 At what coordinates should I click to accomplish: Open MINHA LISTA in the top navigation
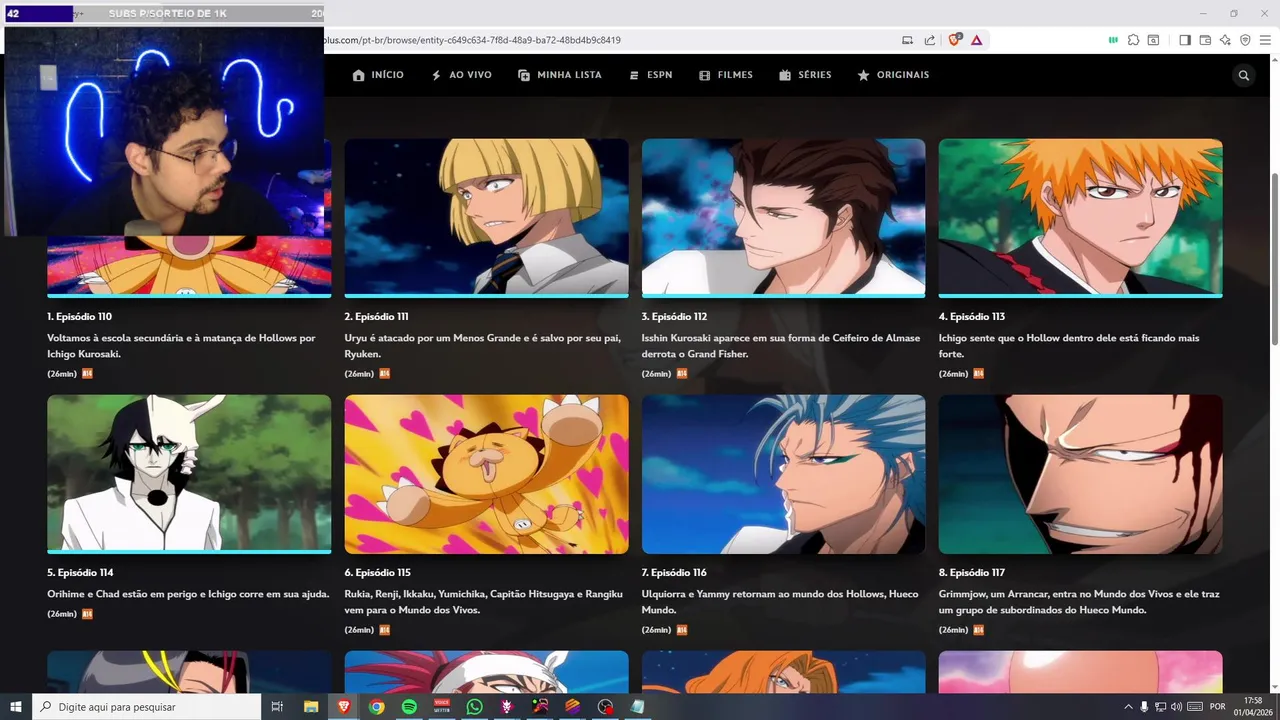[x=560, y=75]
